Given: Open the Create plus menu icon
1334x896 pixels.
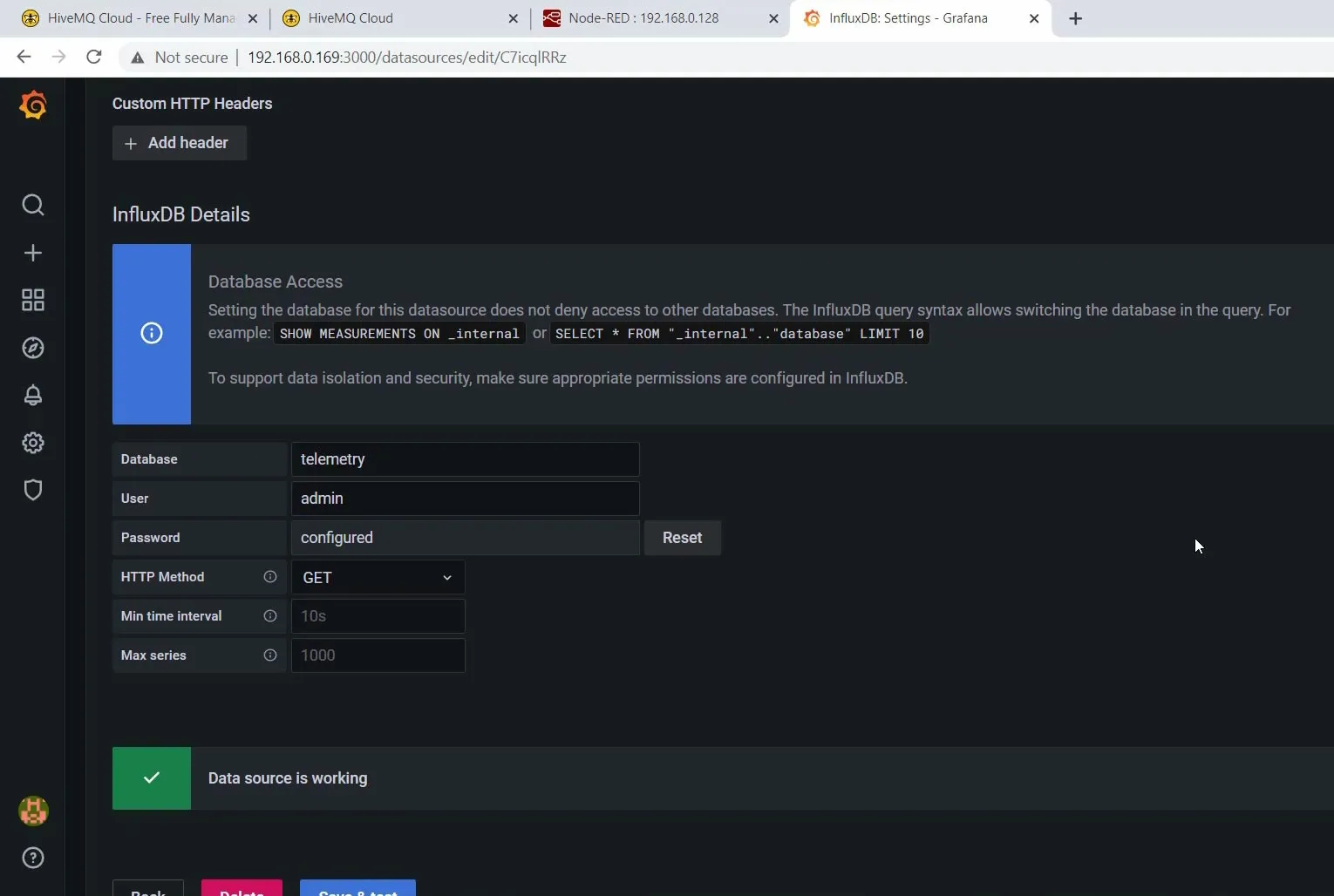Looking at the screenshot, I should pyautogui.click(x=33, y=253).
